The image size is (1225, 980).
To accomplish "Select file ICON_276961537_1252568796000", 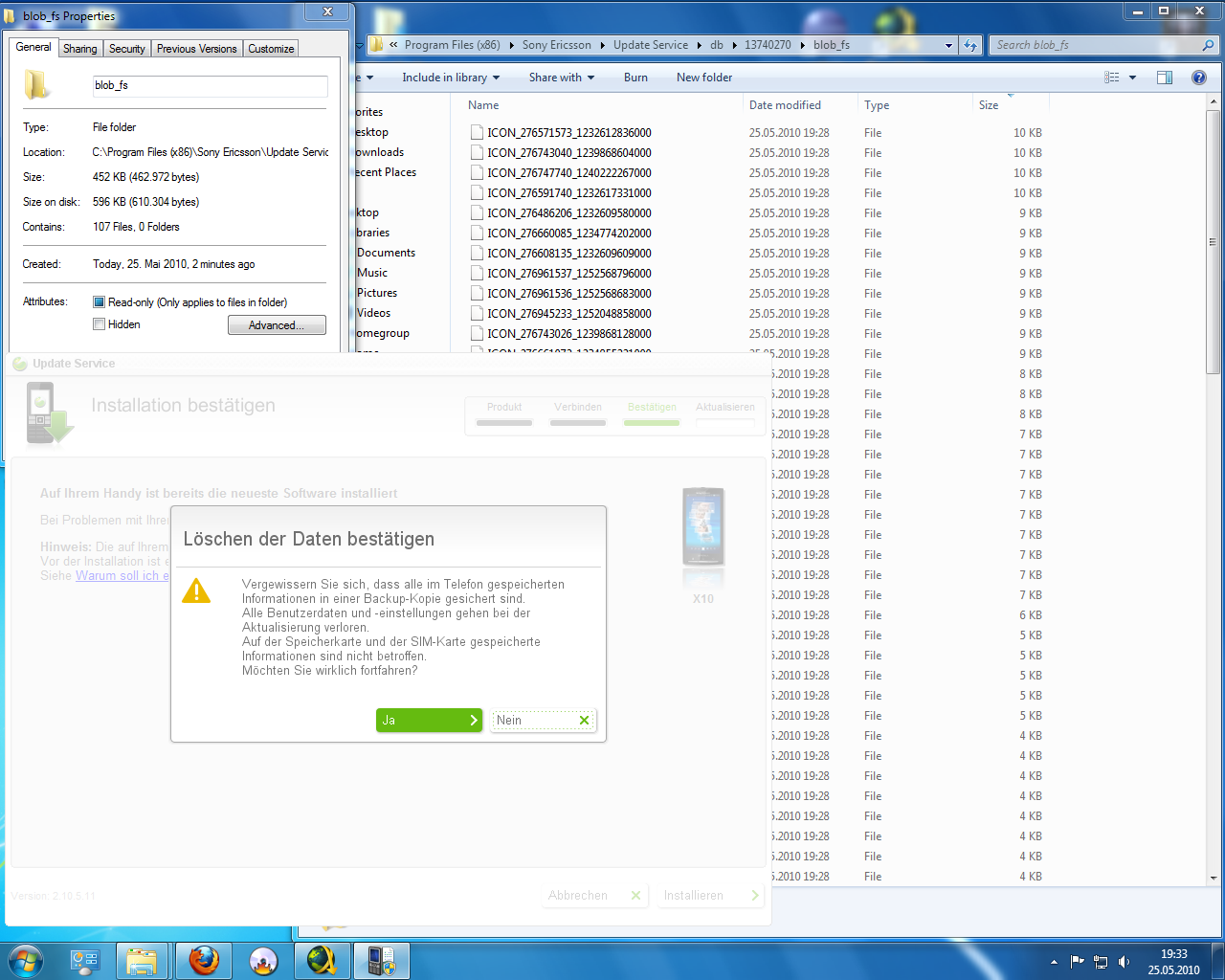I will click(x=569, y=274).
